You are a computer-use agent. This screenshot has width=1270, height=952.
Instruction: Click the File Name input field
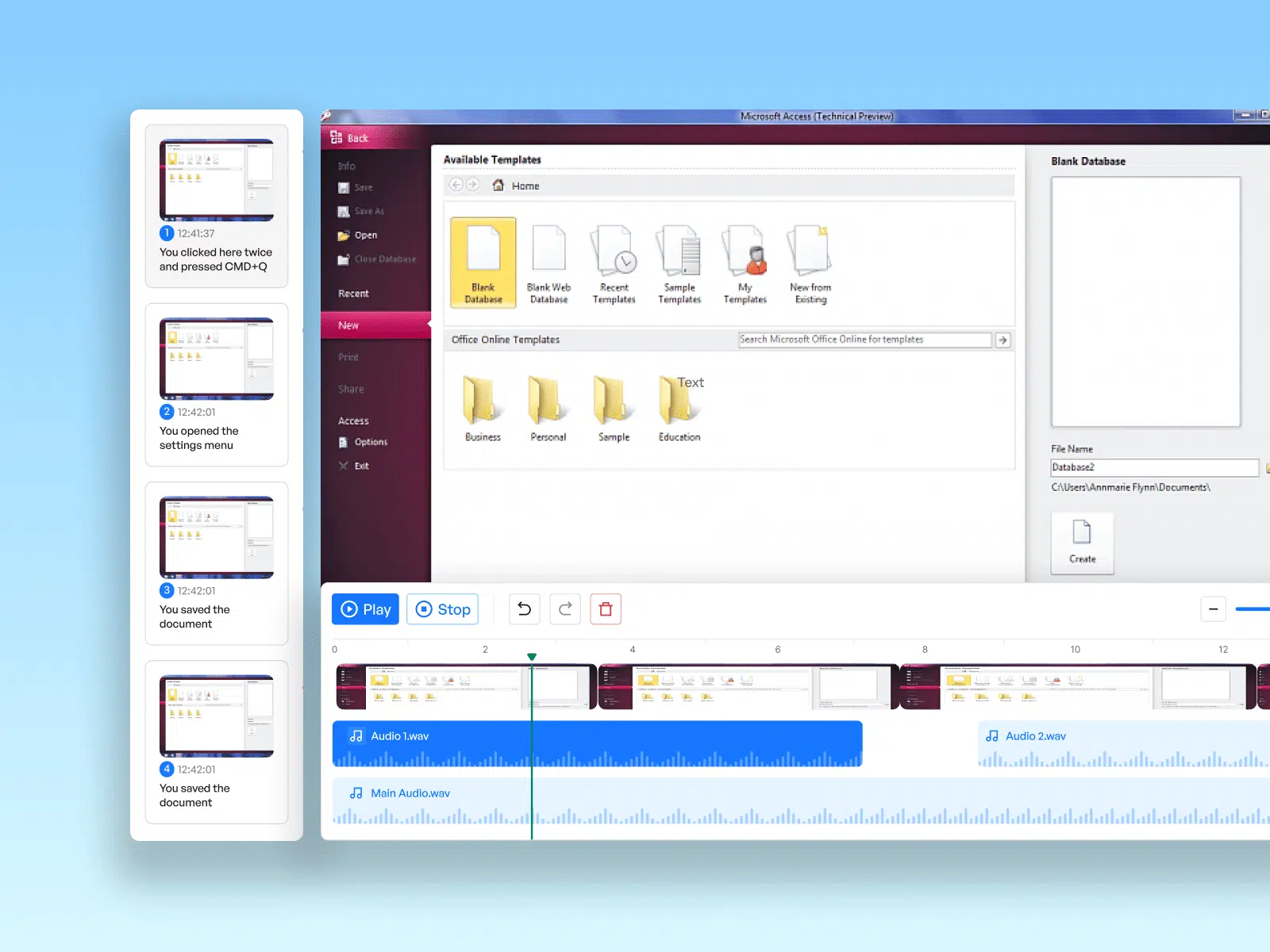[x=1154, y=467]
